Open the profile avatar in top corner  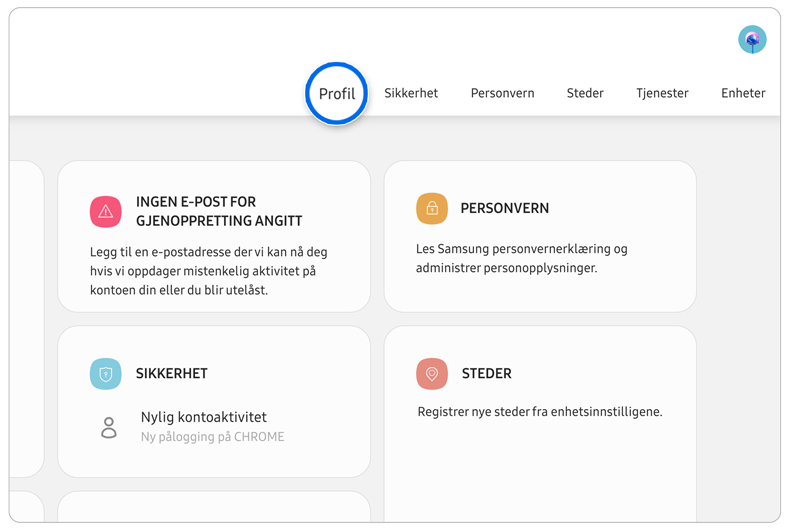[x=752, y=40]
